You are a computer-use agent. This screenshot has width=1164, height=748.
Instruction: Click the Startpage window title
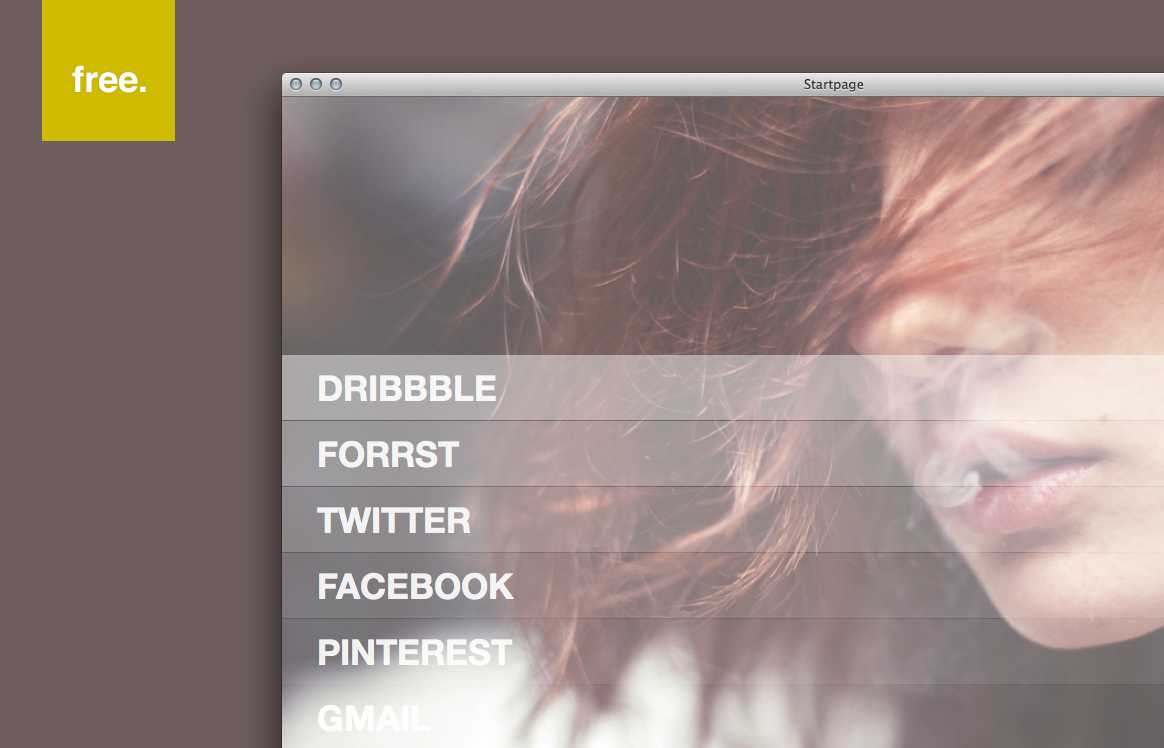[833, 85]
